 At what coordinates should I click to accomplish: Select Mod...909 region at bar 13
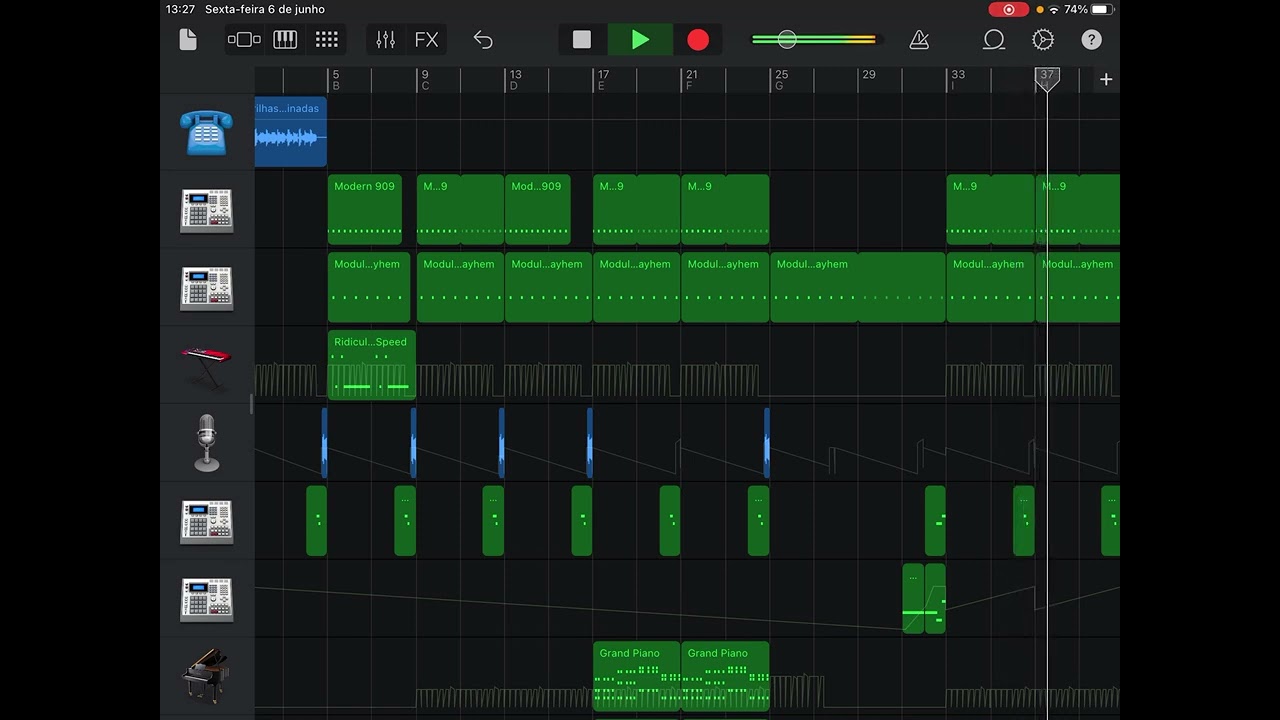538,209
